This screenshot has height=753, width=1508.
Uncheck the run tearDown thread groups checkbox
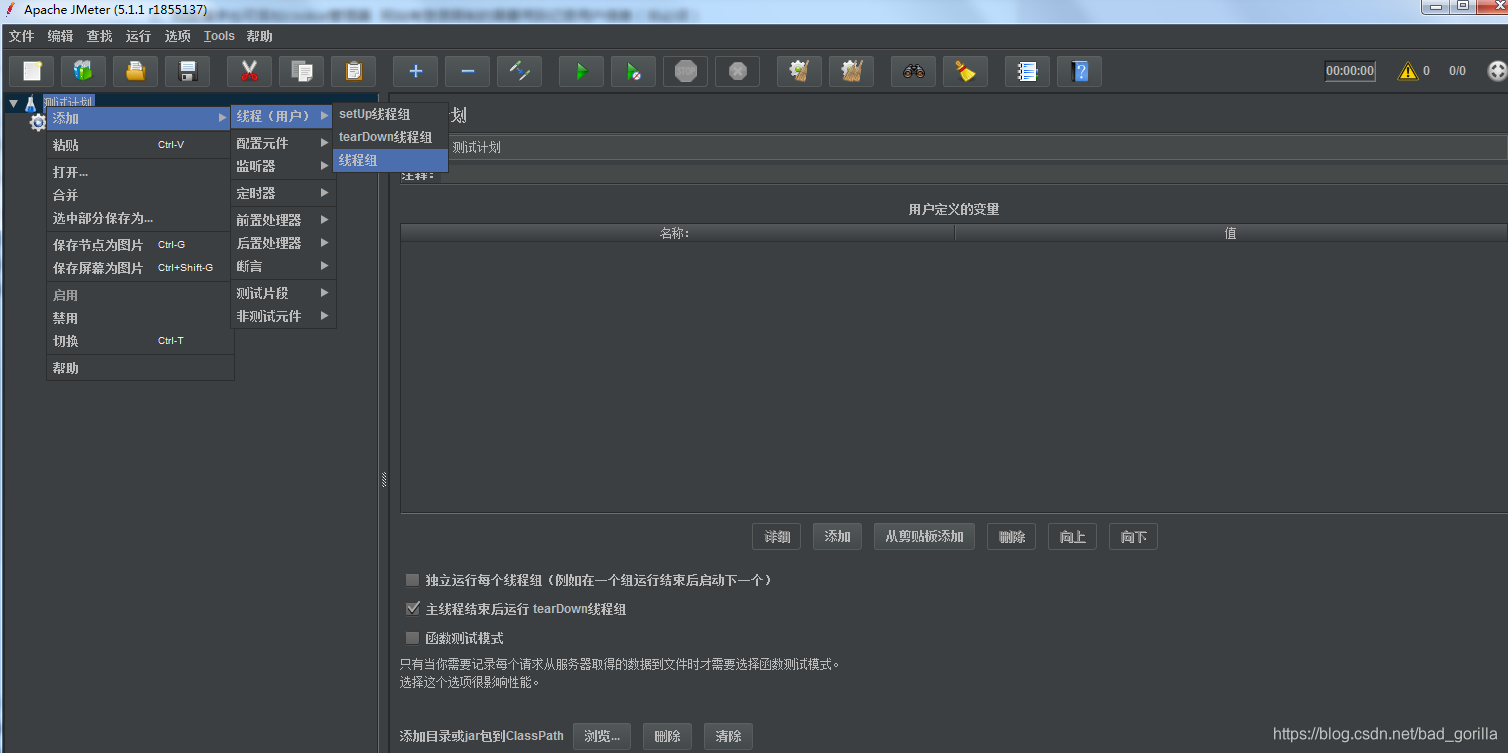coord(412,609)
